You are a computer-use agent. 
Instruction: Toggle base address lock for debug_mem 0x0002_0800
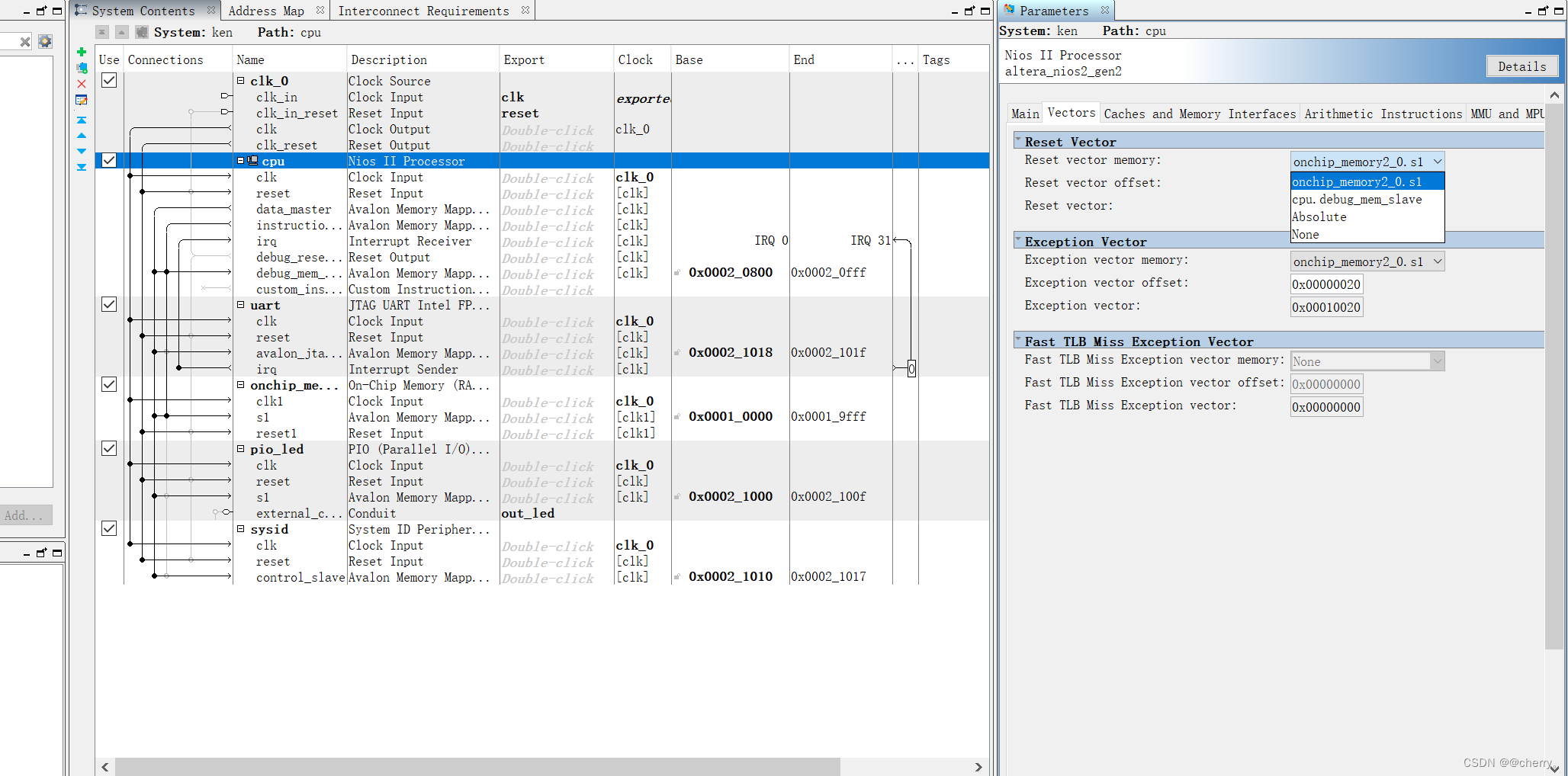point(677,273)
